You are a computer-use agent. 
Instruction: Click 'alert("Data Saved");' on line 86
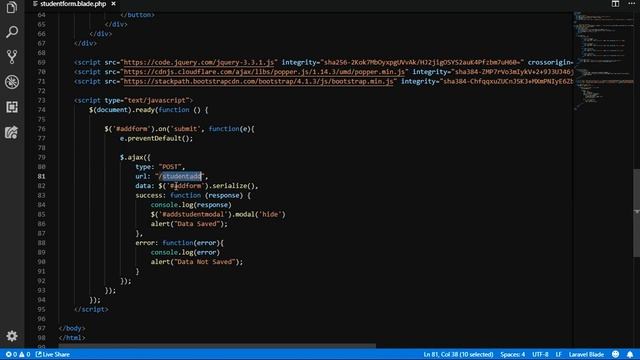coord(189,224)
